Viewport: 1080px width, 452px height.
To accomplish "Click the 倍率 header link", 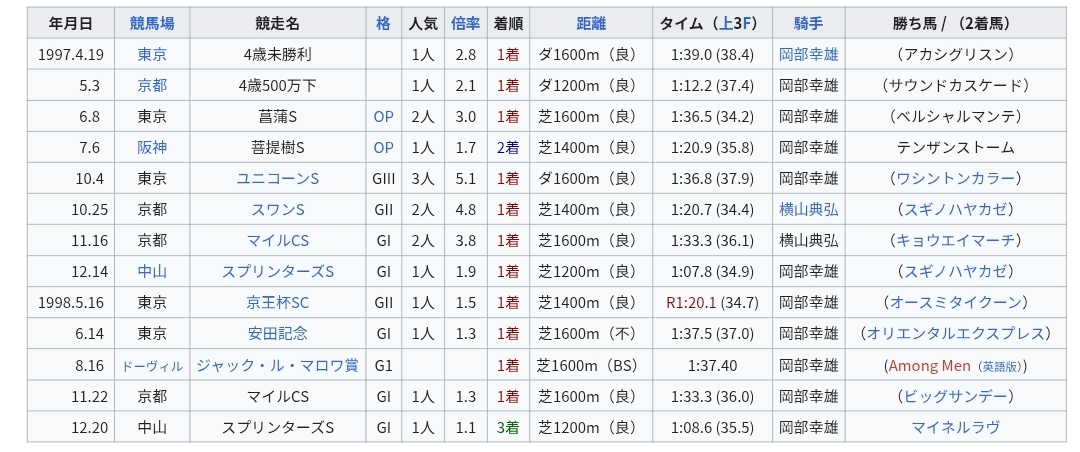I will click(x=465, y=24).
